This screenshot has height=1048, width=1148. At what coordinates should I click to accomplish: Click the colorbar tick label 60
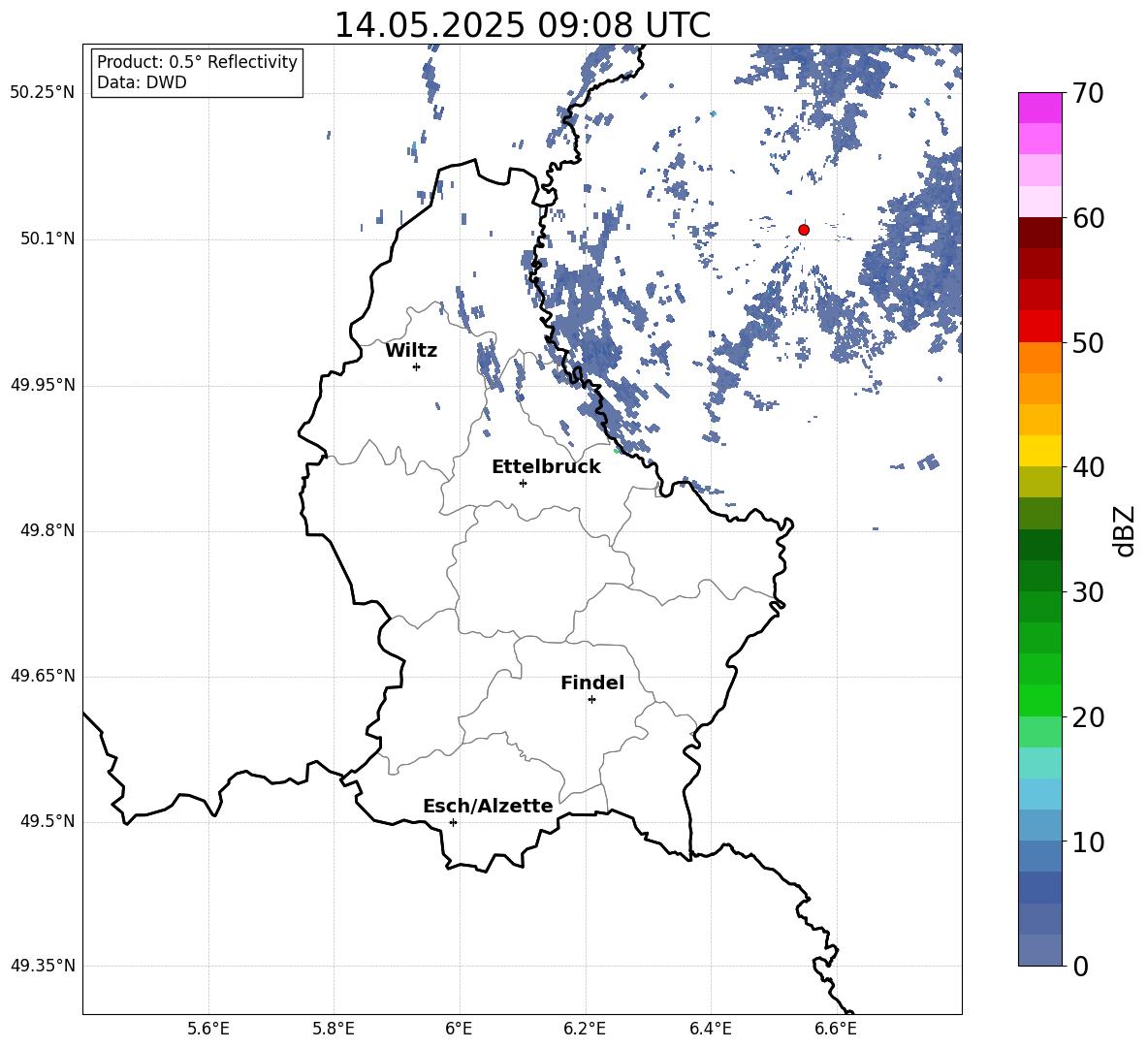[x=1087, y=218]
